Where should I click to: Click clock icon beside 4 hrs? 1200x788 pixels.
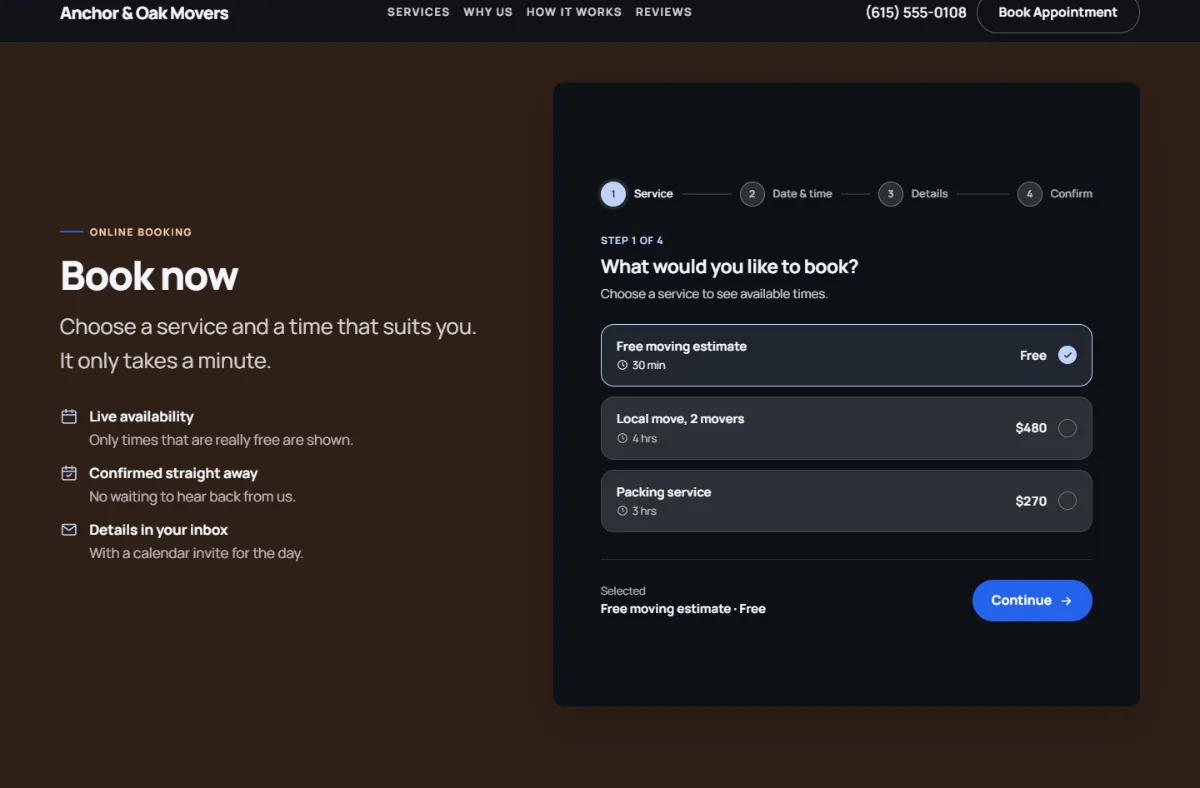pos(622,438)
